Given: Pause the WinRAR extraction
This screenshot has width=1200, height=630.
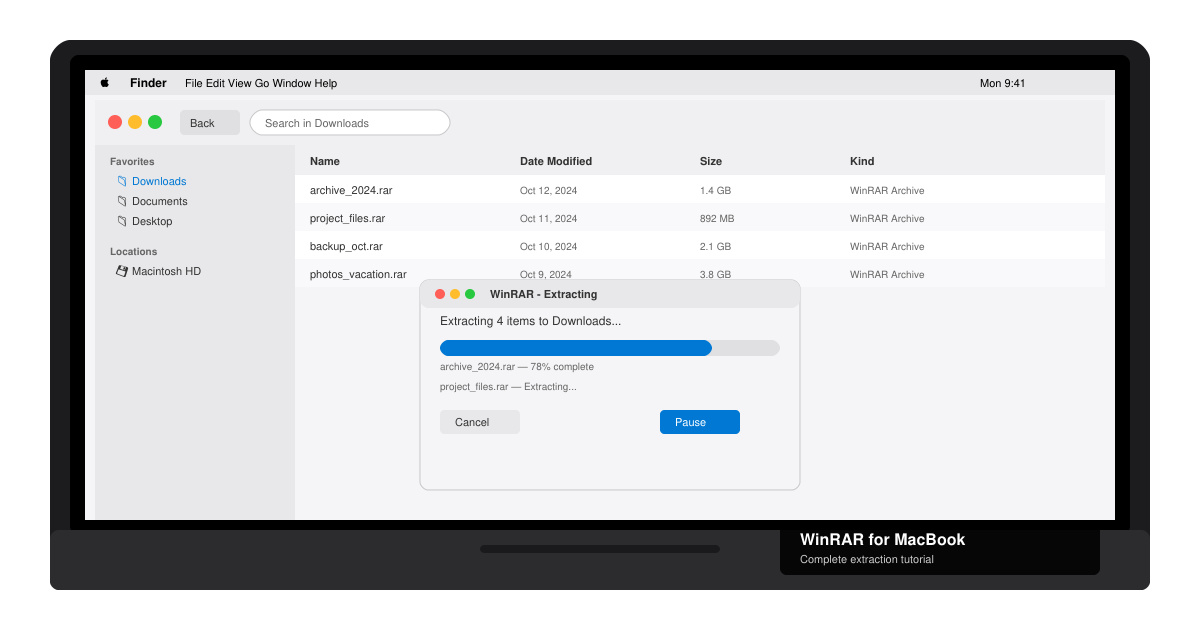Looking at the screenshot, I should [x=700, y=422].
